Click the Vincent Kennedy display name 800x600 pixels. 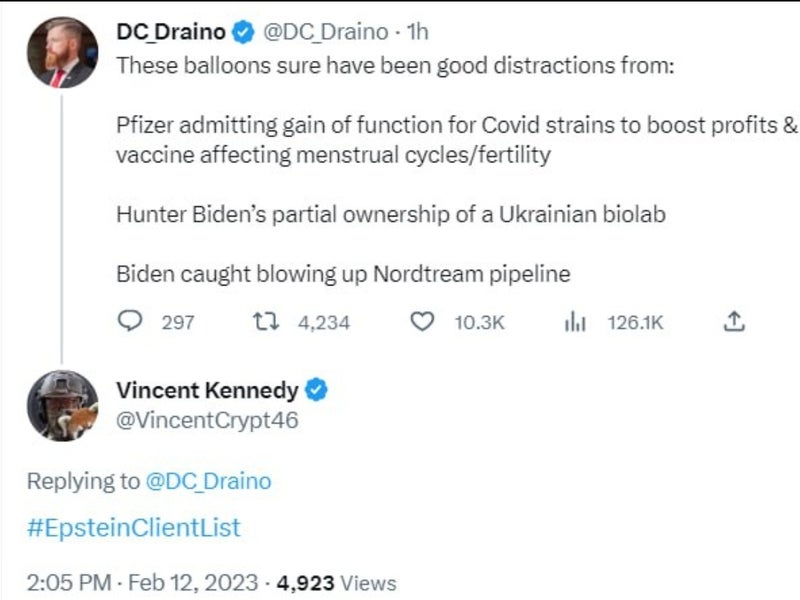coord(207,390)
